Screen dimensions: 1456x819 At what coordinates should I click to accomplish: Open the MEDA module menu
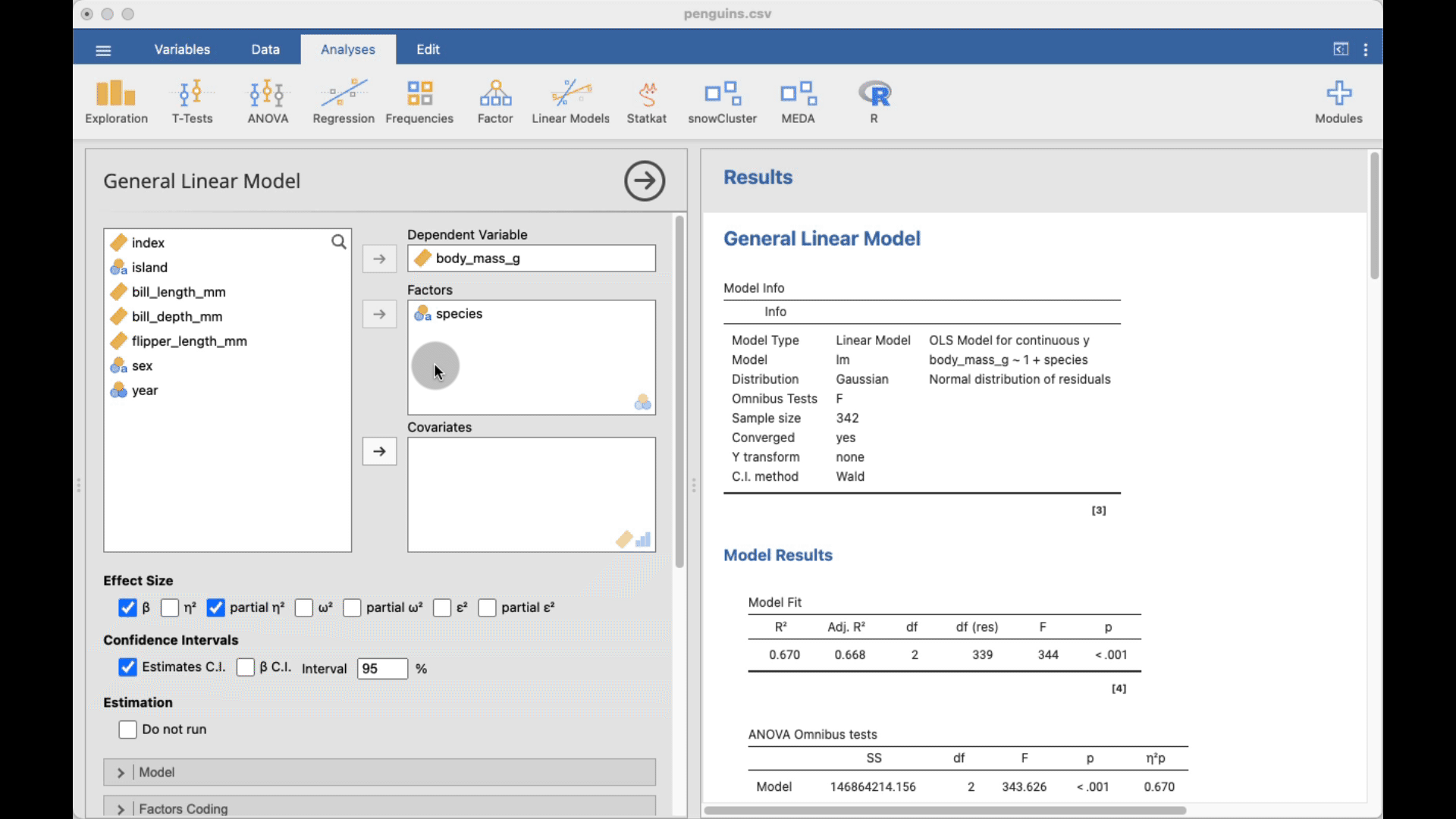(x=798, y=102)
